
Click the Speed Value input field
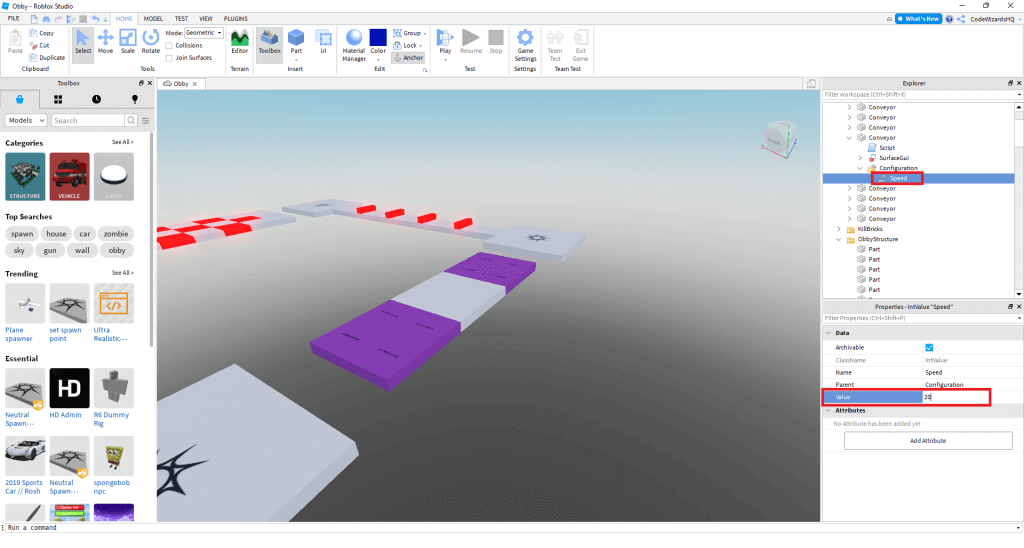pos(955,397)
